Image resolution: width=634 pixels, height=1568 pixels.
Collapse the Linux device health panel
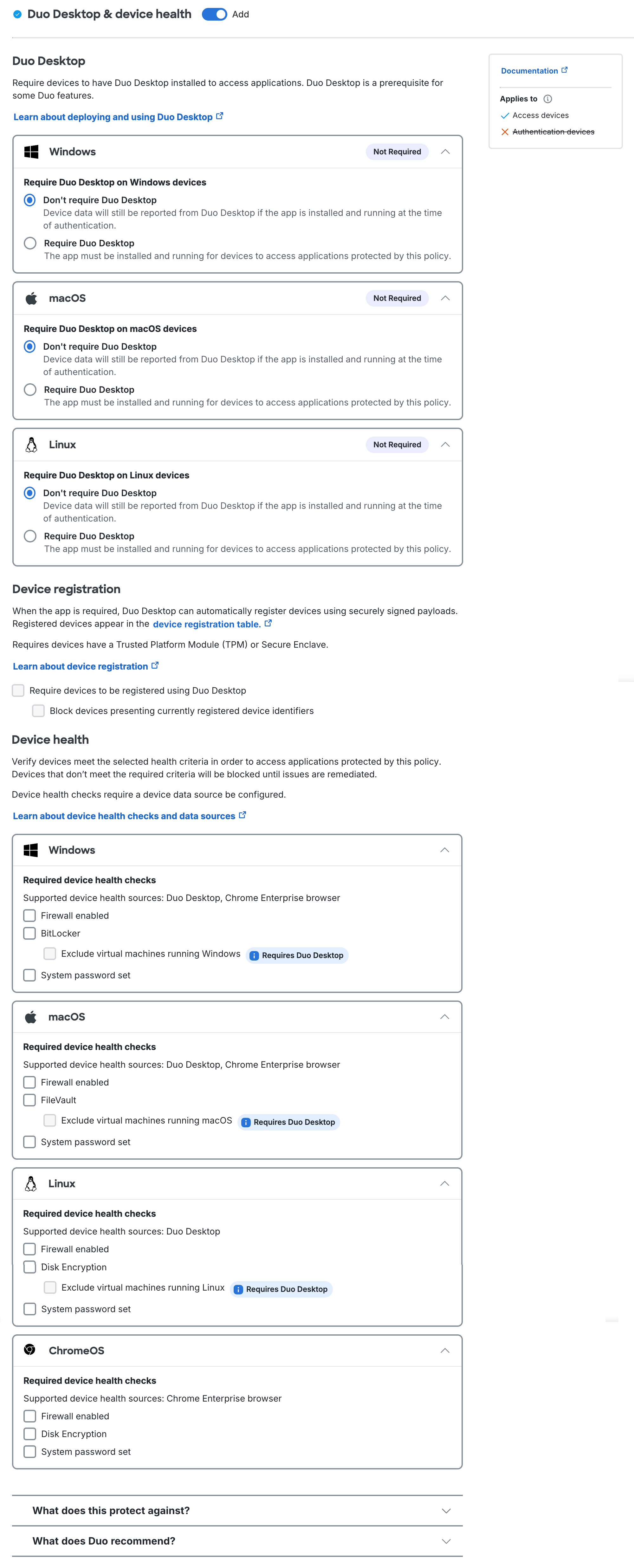click(445, 1183)
